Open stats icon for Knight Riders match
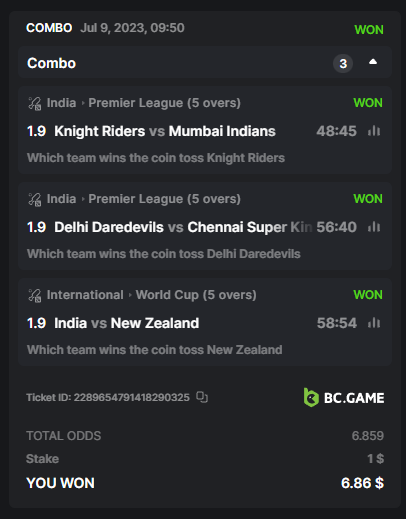Viewport: 406px width, 519px height. coord(374,131)
